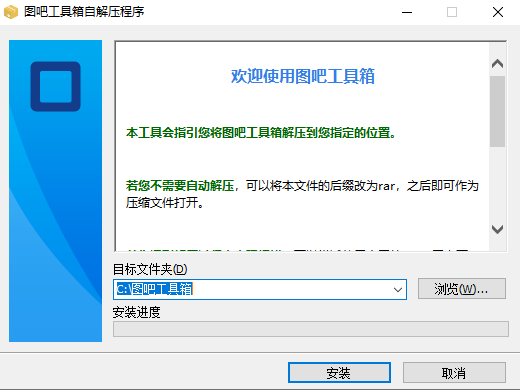Click the 图吧工具箱自解压程序 window title text
The width and height of the screenshot is (520, 390).
click(x=84, y=12)
